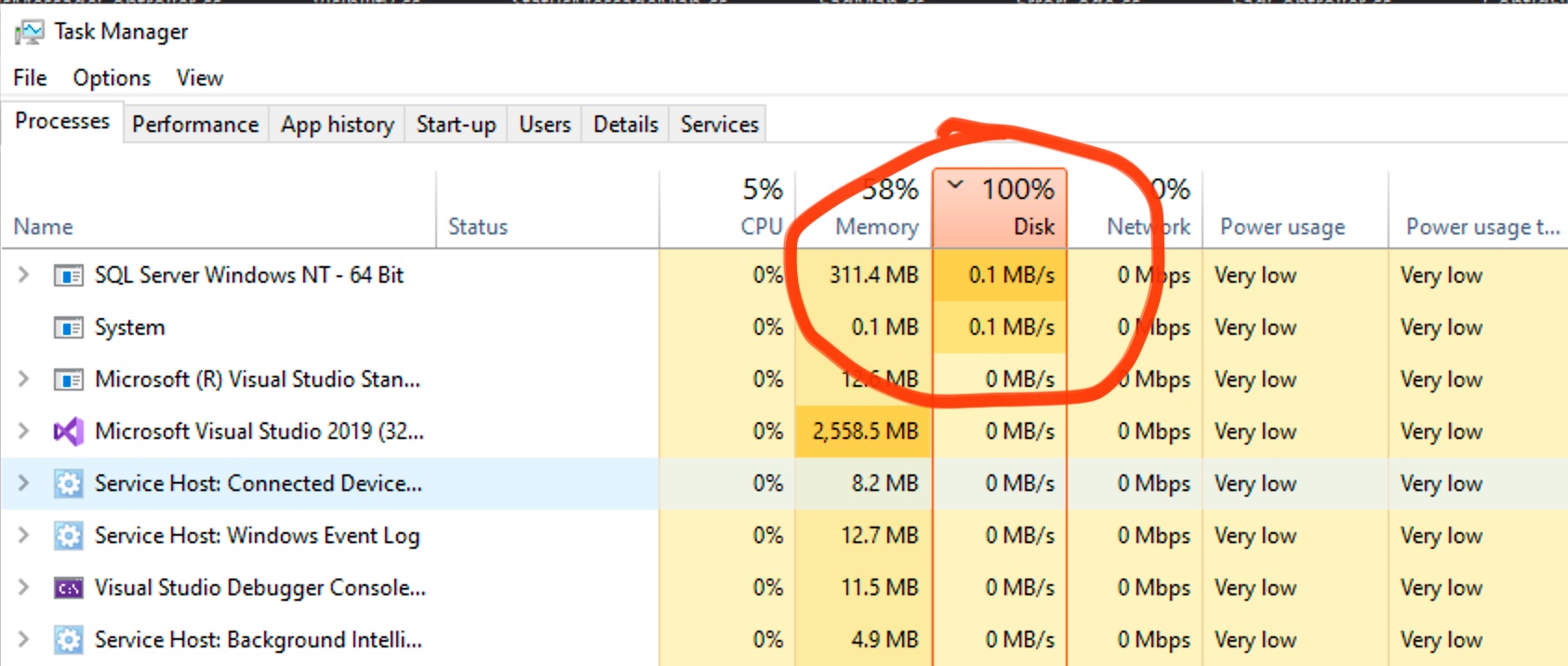Select Microsoft Visual Studio 2019 (32... name
This screenshot has width=1568, height=666.
tap(259, 432)
